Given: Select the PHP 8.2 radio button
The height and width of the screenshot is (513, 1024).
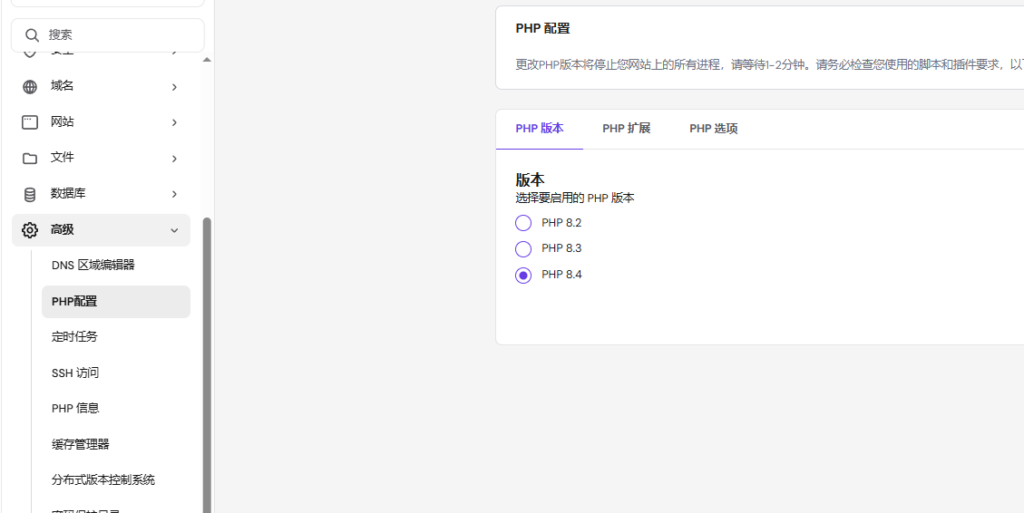Looking at the screenshot, I should tap(523, 223).
